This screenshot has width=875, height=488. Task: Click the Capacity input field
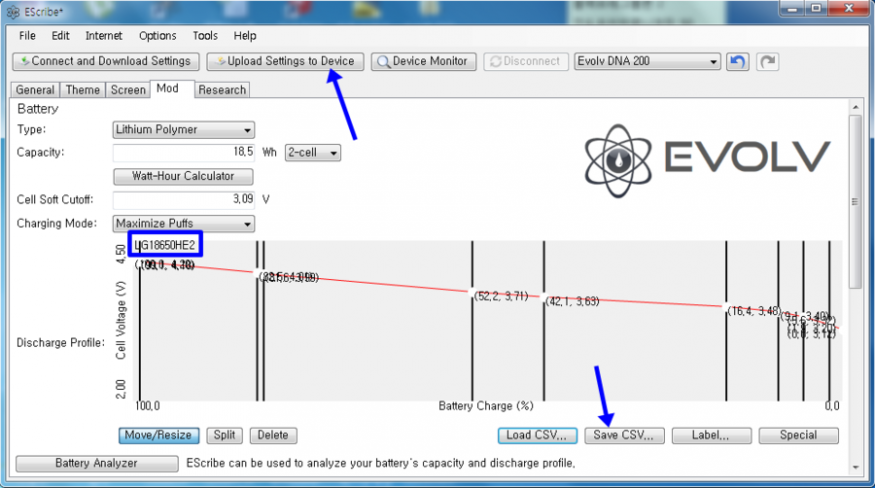pos(183,153)
